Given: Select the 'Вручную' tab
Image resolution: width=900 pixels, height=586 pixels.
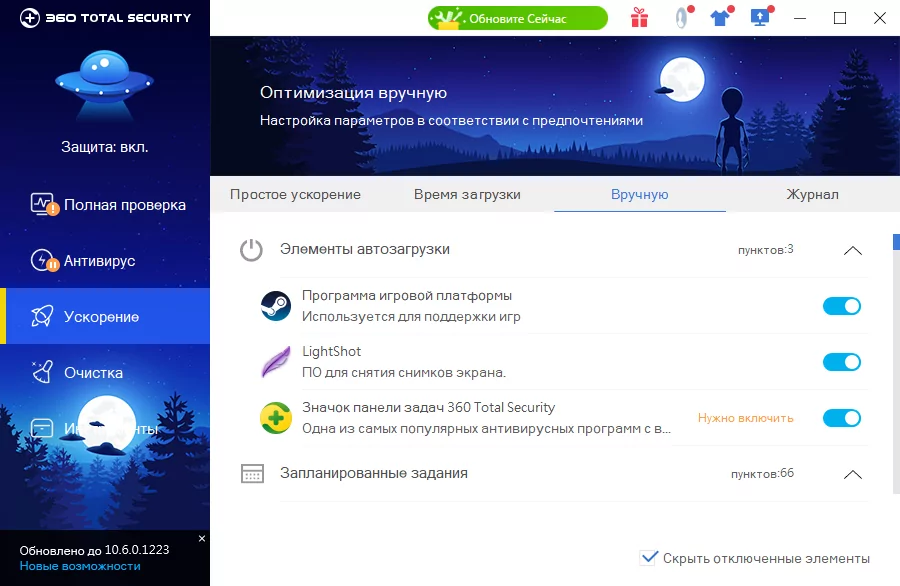Looking at the screenshot, I should [639, 195].
